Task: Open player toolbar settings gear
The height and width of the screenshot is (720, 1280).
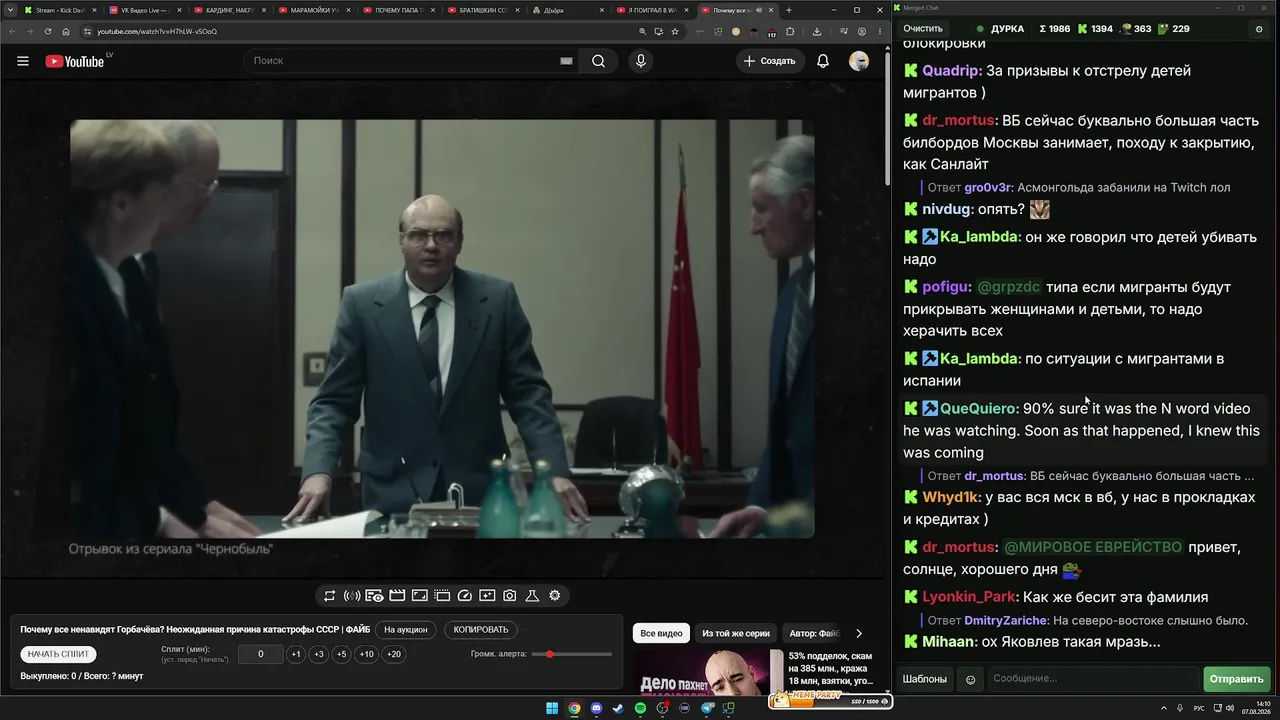Action: point(555,596)
